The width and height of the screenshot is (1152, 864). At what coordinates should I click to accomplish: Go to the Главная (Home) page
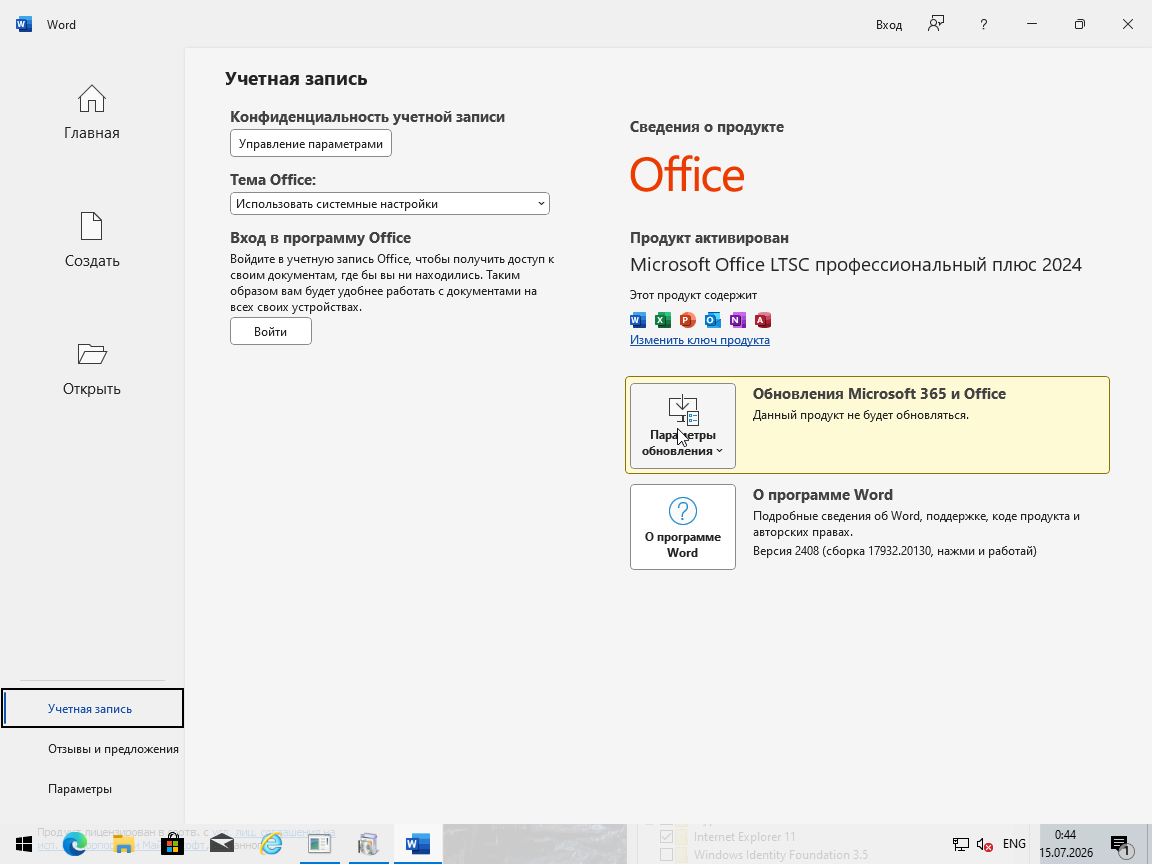91,112
